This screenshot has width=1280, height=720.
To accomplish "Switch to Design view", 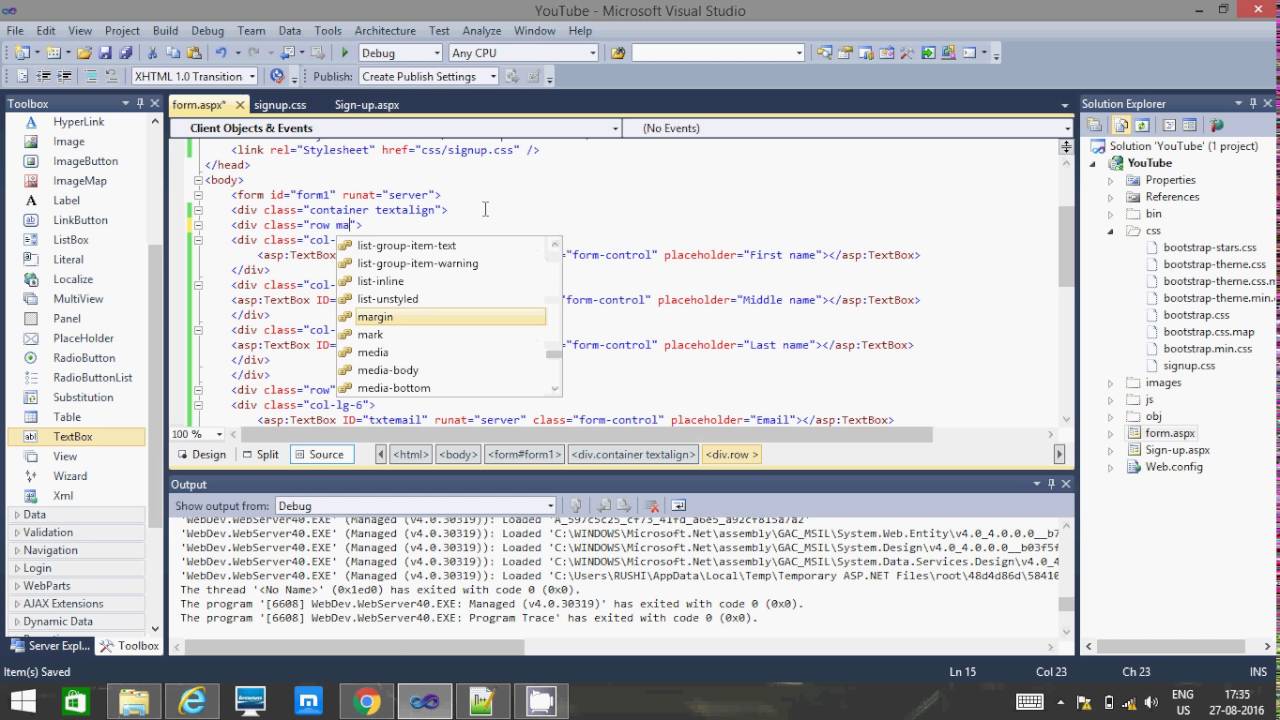I will pyautogui.click(x=202, y=454).
